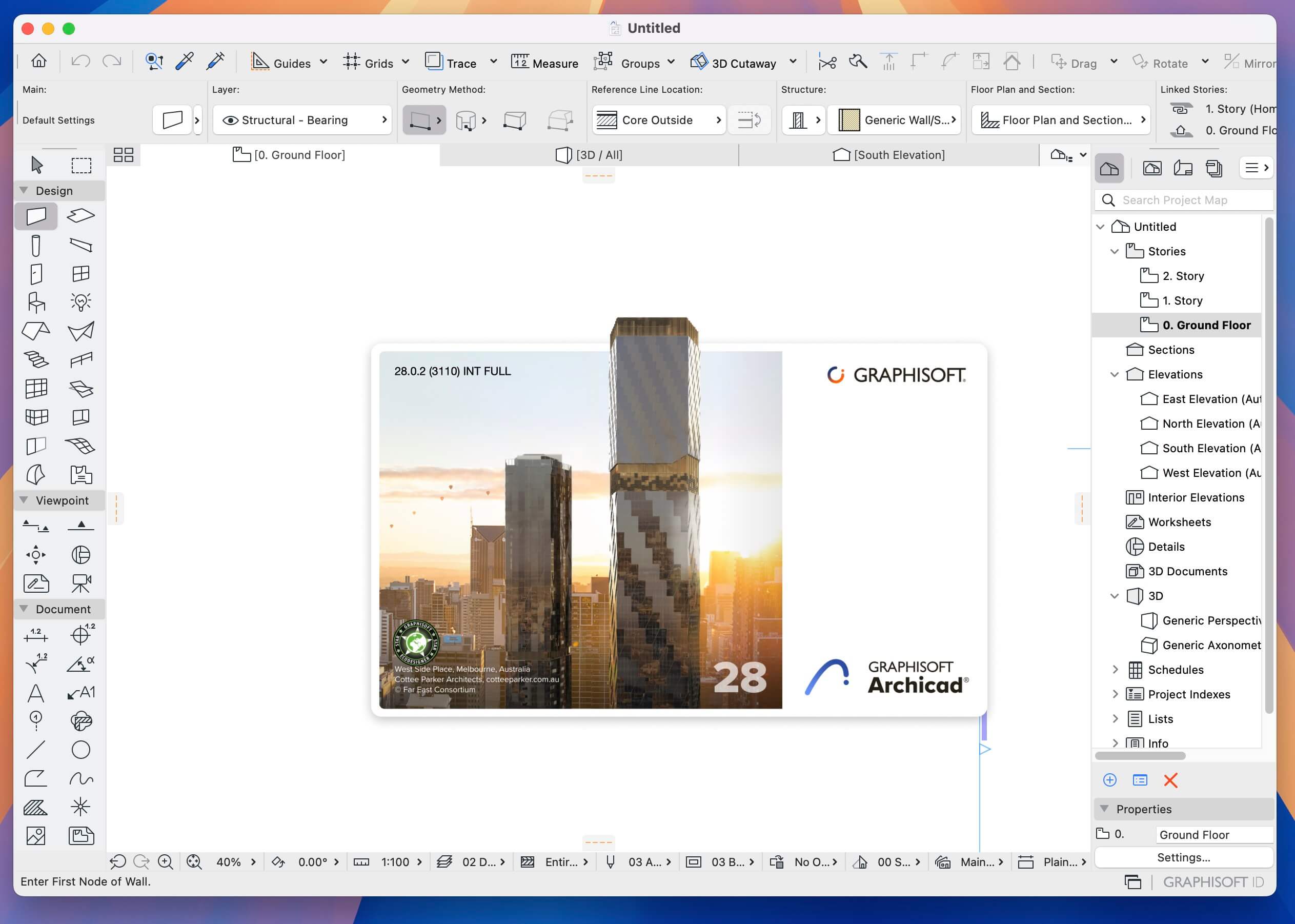Select the Fill hatch tool
1295x924 pixels.
[x=36, y=808]
